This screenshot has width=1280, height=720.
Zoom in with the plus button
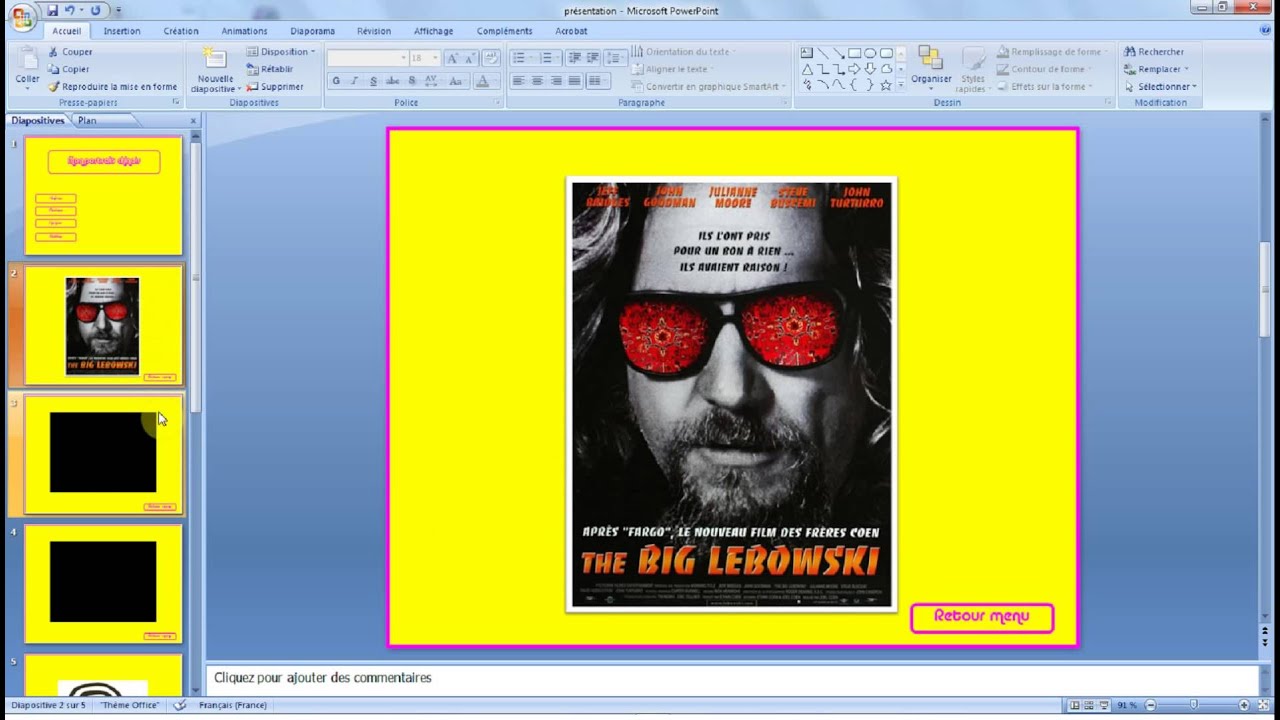1244,705
